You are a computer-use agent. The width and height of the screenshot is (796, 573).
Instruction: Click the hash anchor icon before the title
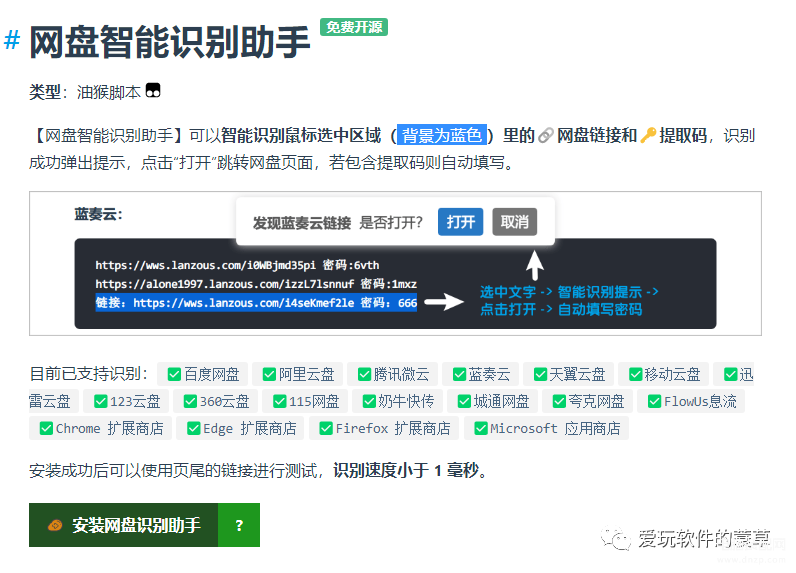[12, 40]
